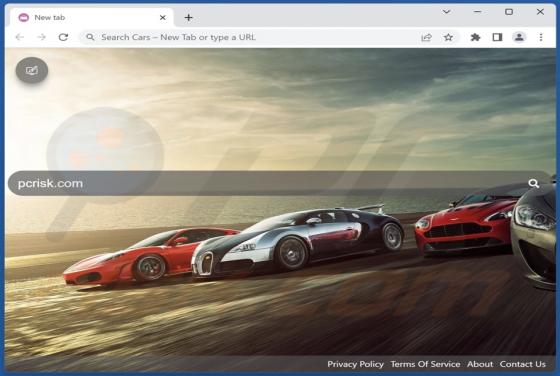The width and height of the screenshot is (560, 376).
Task: Bookmark this tab with the star icon
Action: (448, 37)
